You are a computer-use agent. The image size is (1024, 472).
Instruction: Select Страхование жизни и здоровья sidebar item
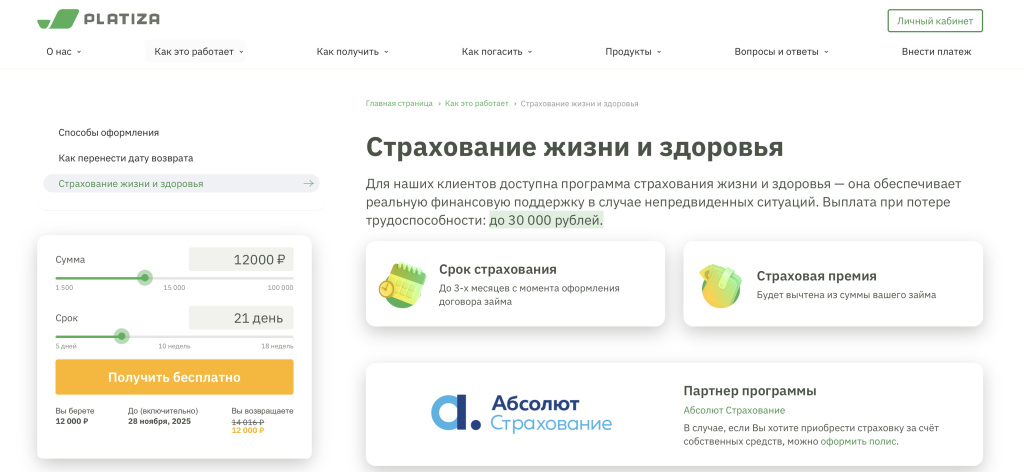coord(182,183)
